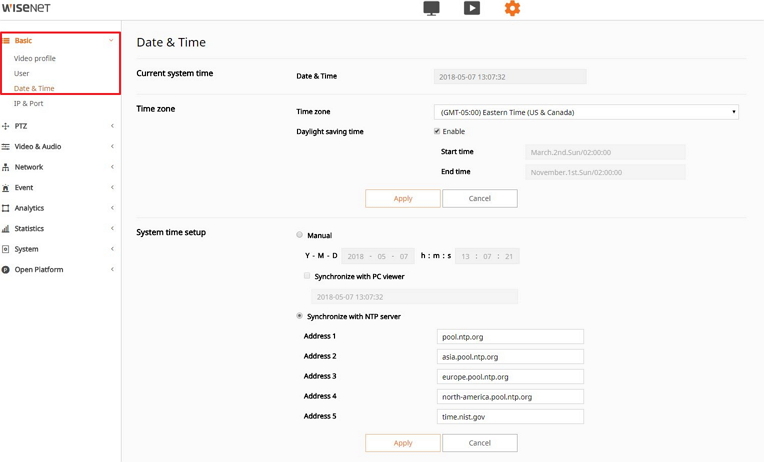Screen dimensions: 764x462
Task: Click the Statistics bar chart icon
Action: point(6,229)
